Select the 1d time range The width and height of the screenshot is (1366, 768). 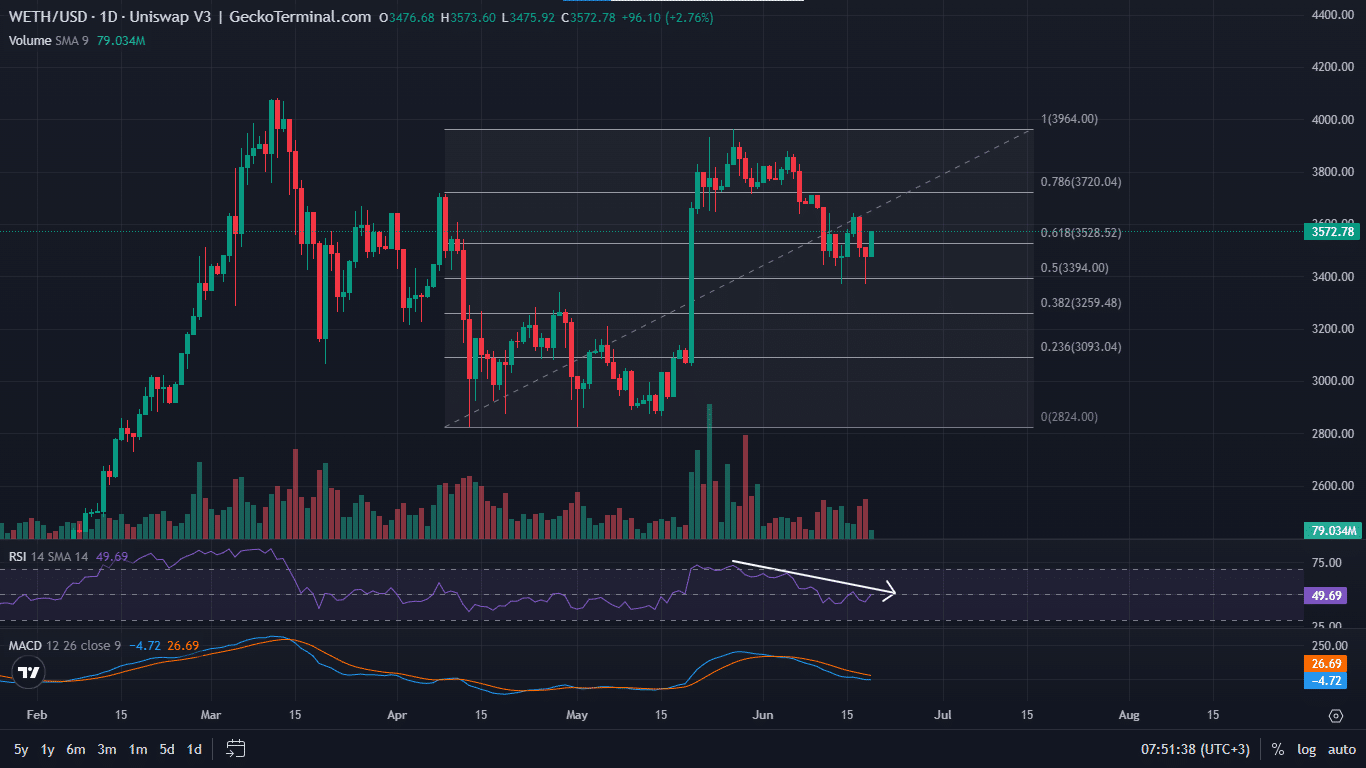[194, 749]
